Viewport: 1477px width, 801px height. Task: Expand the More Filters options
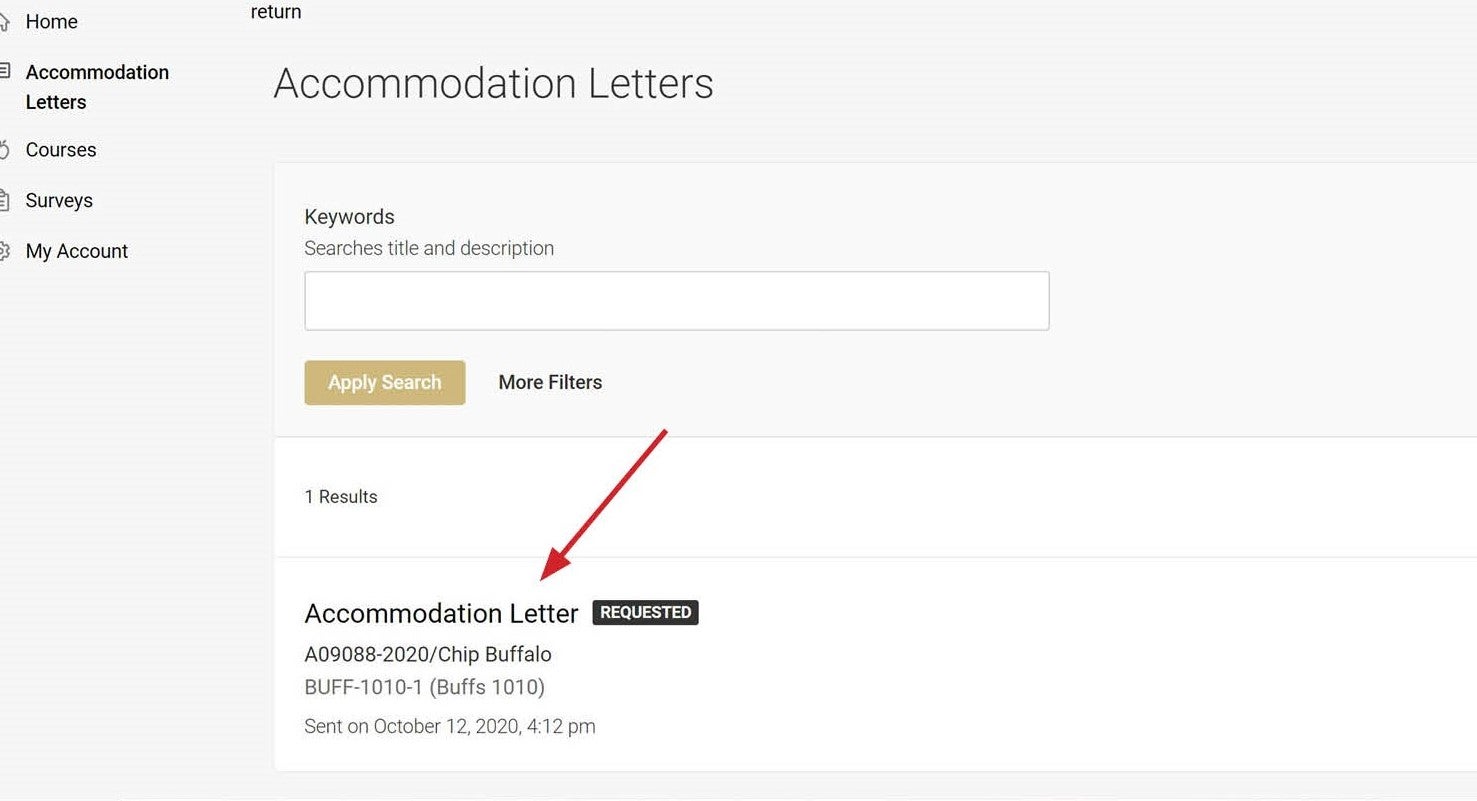(x=550, y=383)
